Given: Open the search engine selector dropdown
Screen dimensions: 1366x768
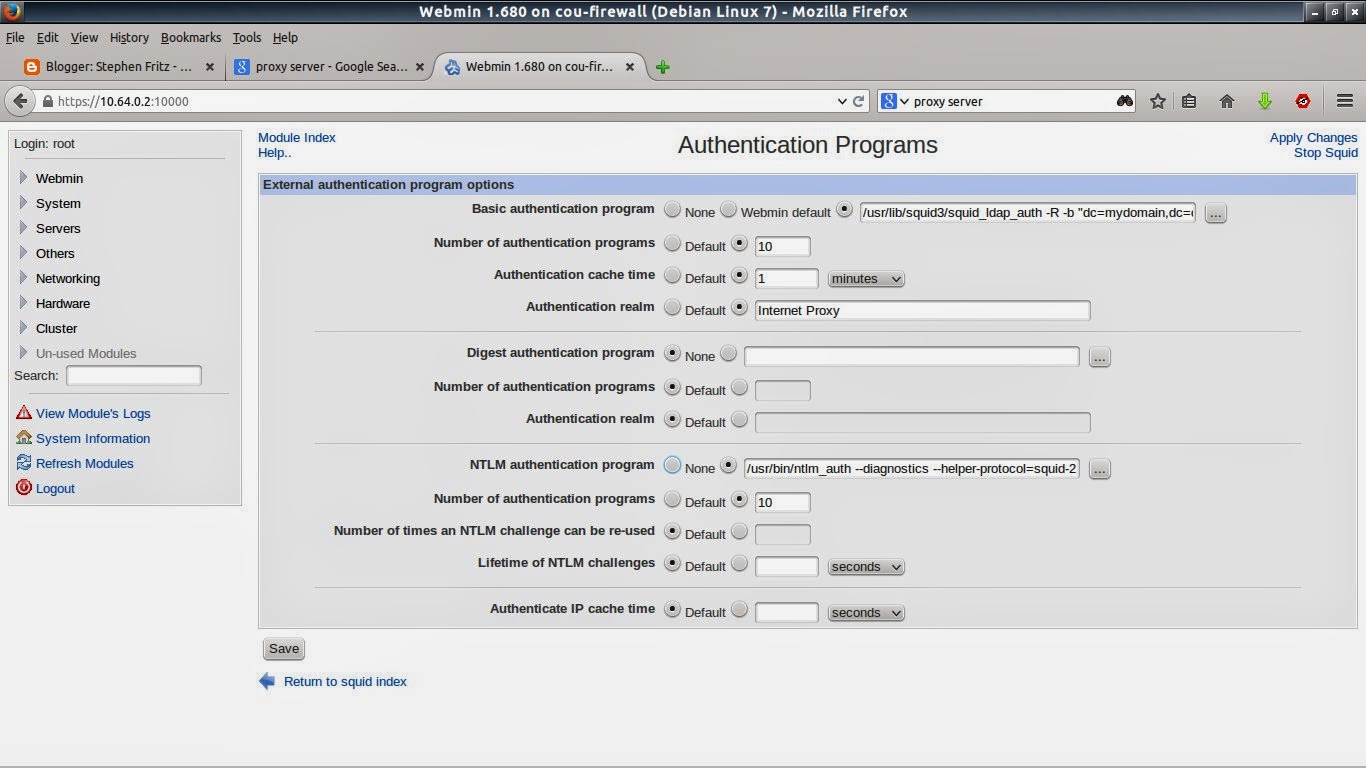Looking at the screenshot, I should (x=895, y=101).
